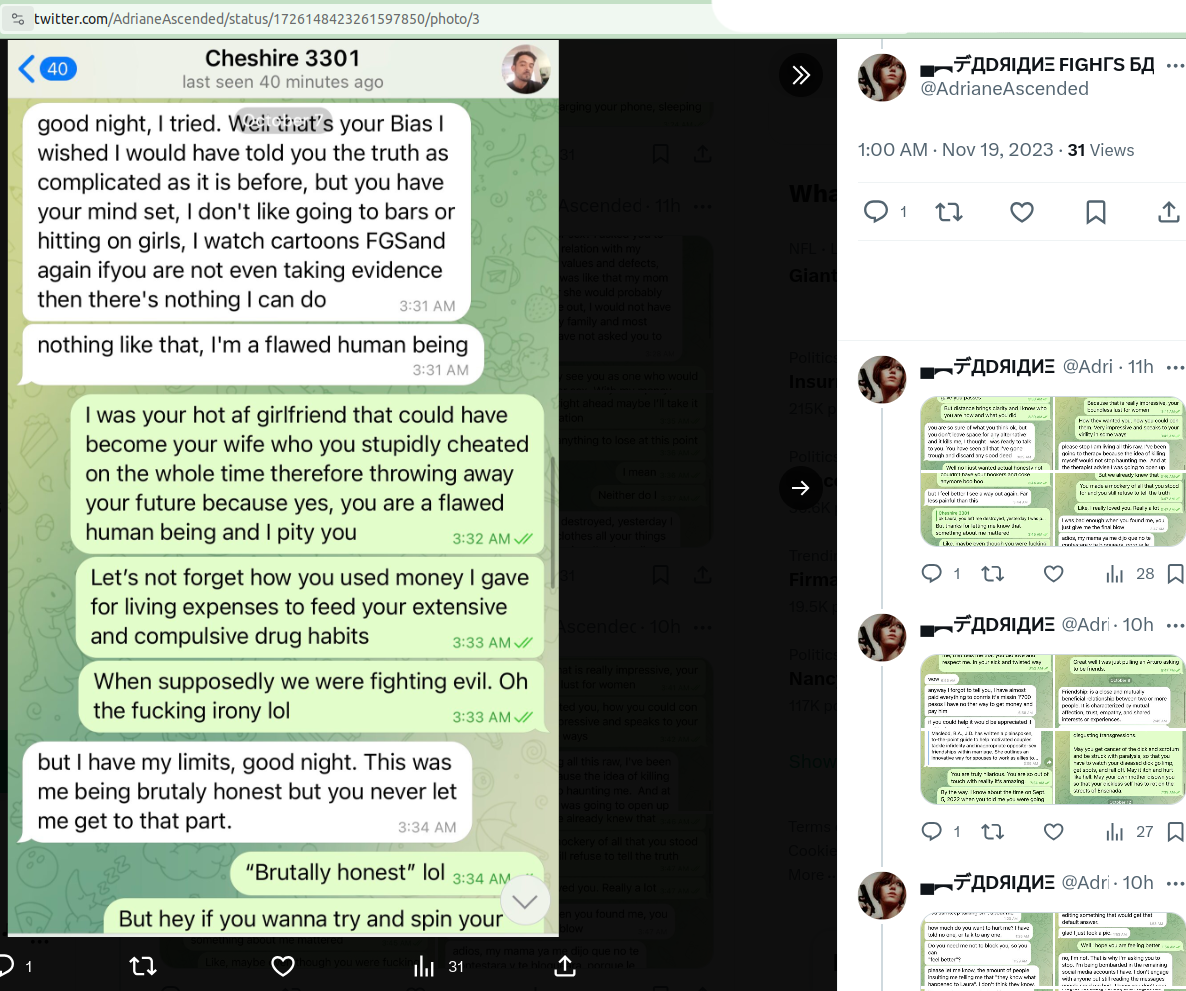Open more options for the main tweet
The image size is (1186, 991).
click(1175, 66)
